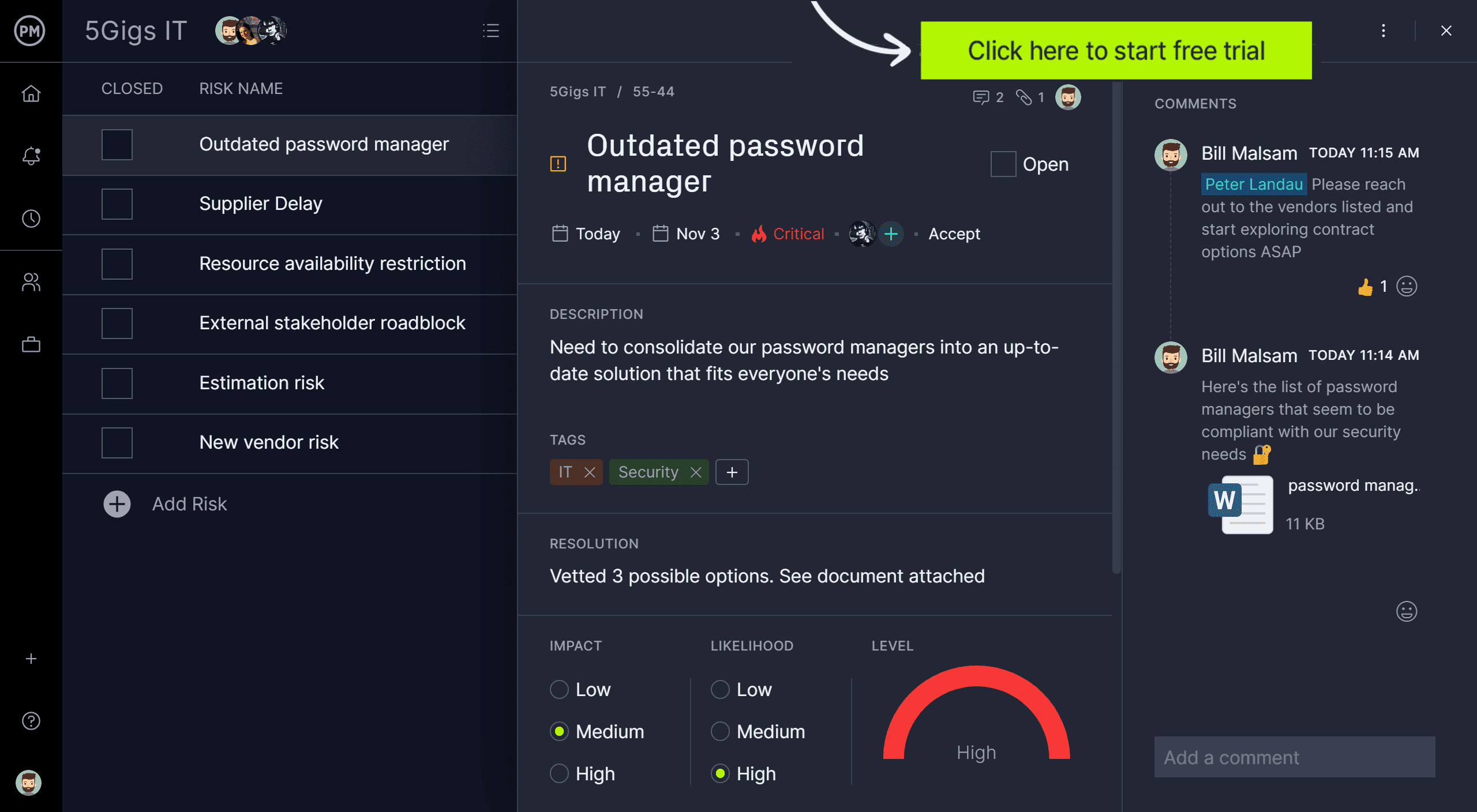Click the assignee avatar beside Critical
Viewport: 1477px width, 812px height.
click(862, 234)
